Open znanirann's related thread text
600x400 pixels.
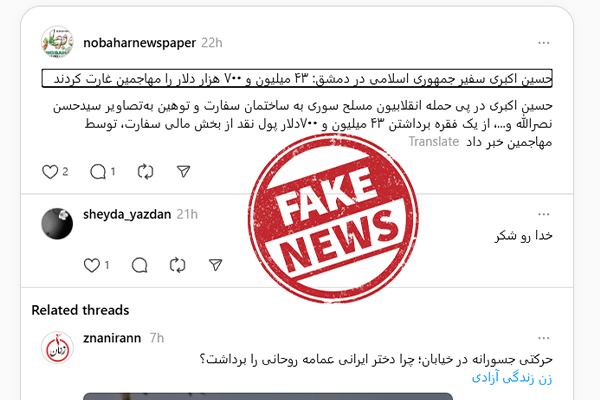click(376, 360)
